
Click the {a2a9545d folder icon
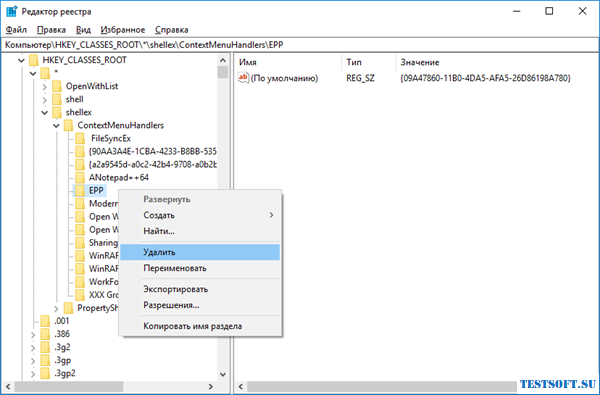point(80,164)
